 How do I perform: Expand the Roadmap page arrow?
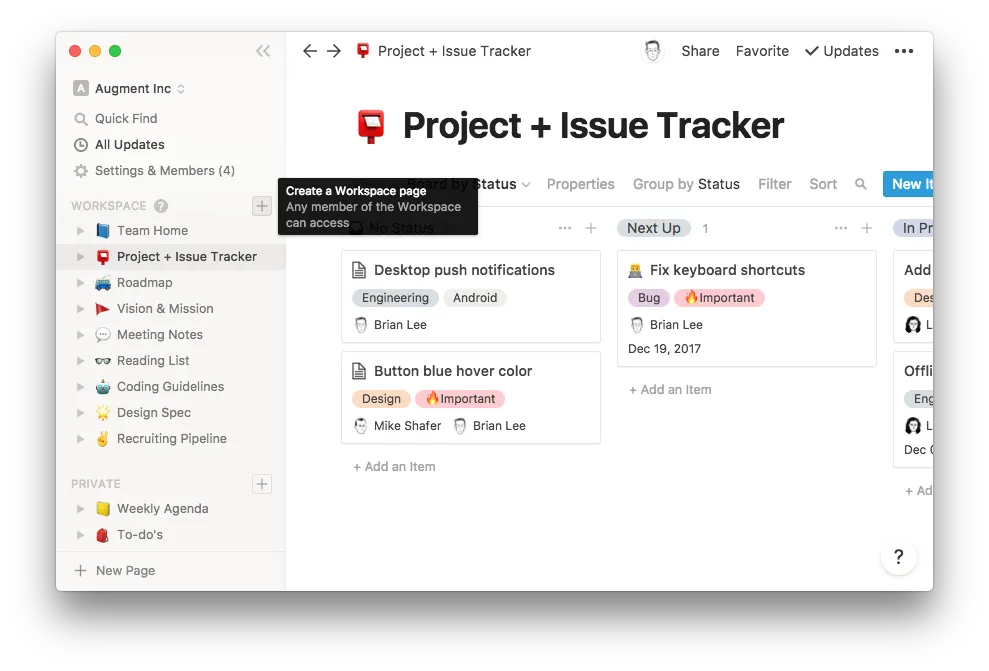80,283
